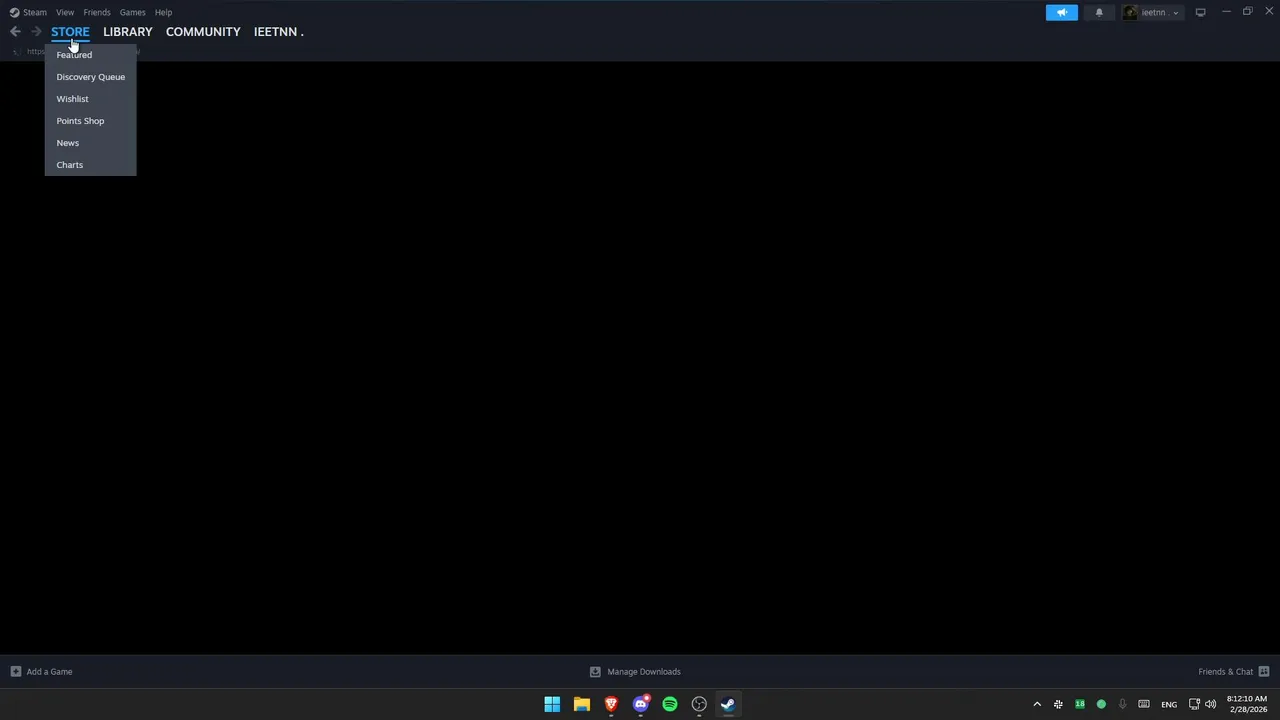The image size is (1280, 720).
Task: Open the announcements megaphone button
Action: 1062,12
